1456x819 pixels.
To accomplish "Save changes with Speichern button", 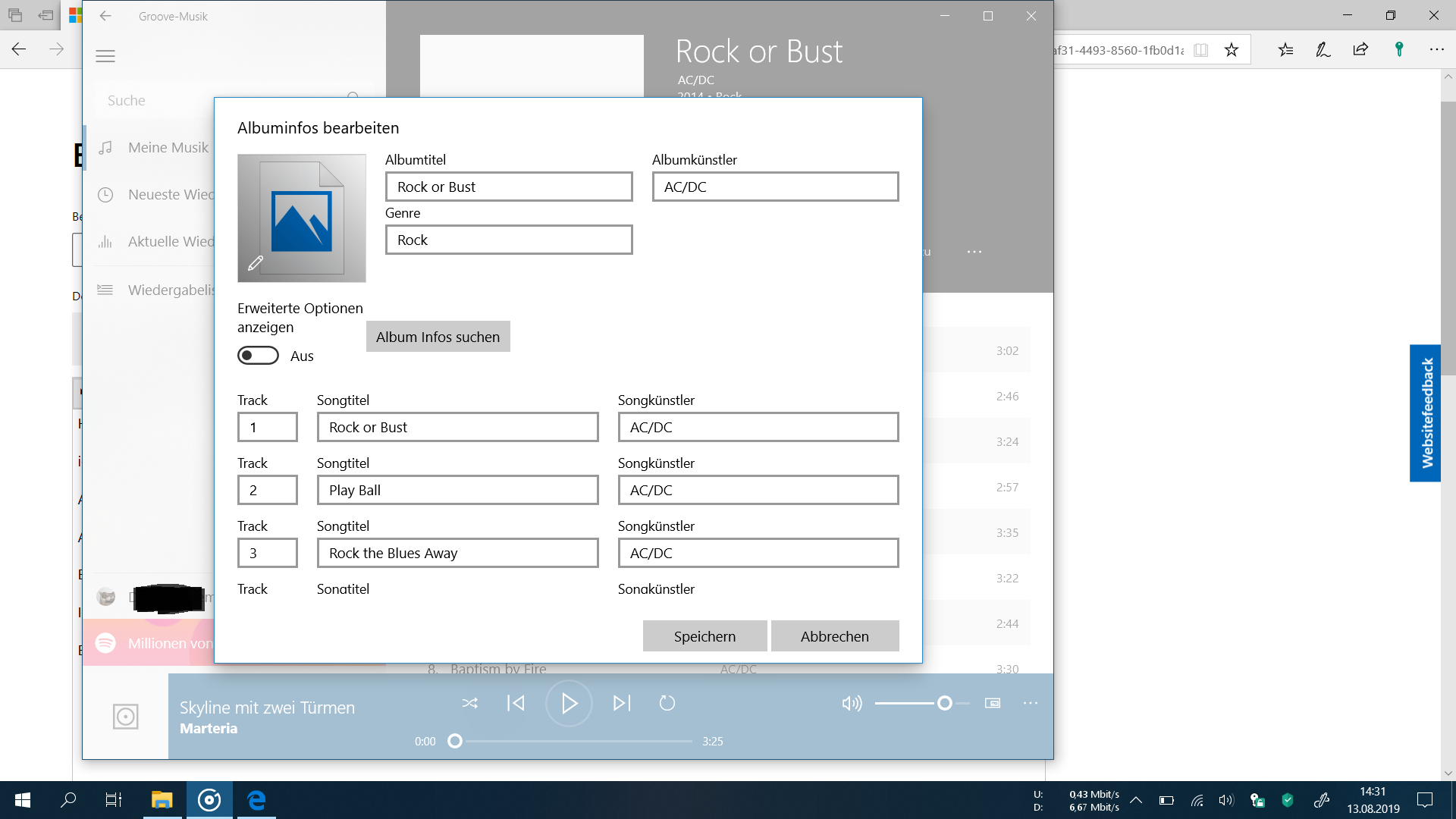I will click(704, 636).
